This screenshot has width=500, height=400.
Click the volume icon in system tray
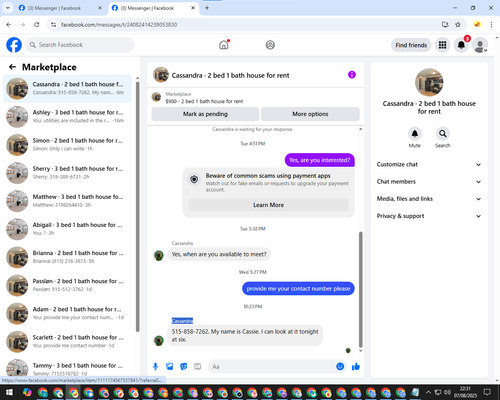[447, 392]
